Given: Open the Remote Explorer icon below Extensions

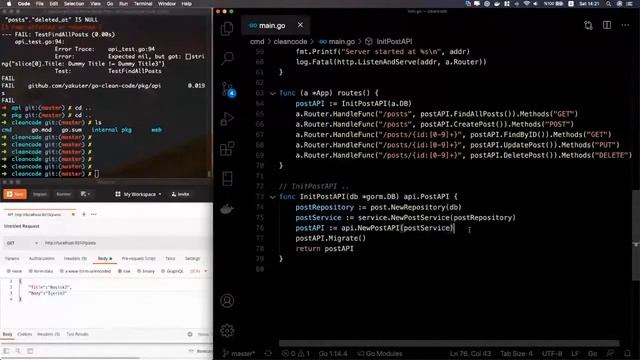Looking at the screenshot, I should (227, 179).
